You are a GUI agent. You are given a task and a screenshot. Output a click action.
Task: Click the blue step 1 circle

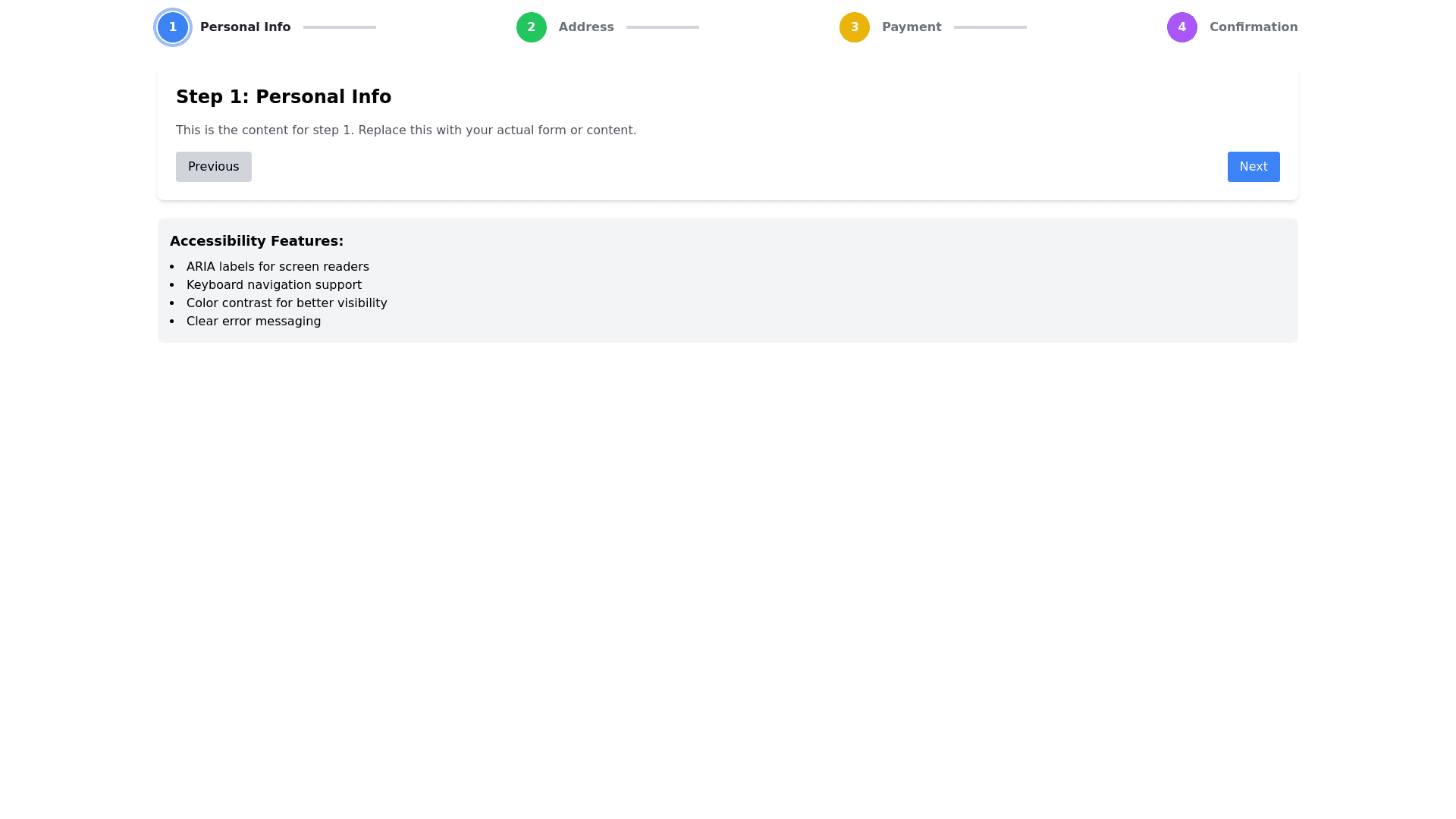pyautogui.click(x=173, y=27)
